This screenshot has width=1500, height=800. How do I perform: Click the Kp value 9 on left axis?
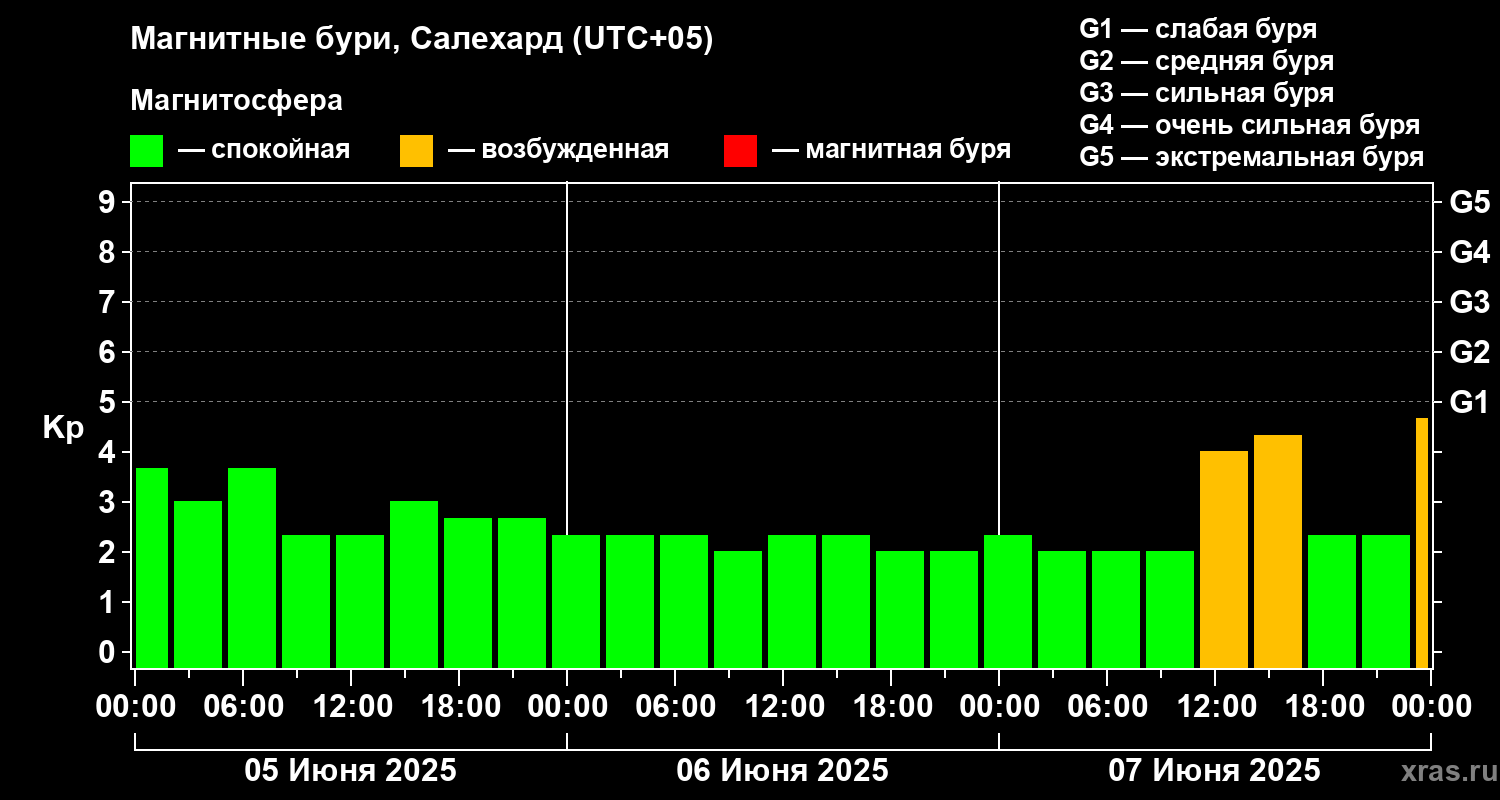pyautogui.click(x=108, y=203)
